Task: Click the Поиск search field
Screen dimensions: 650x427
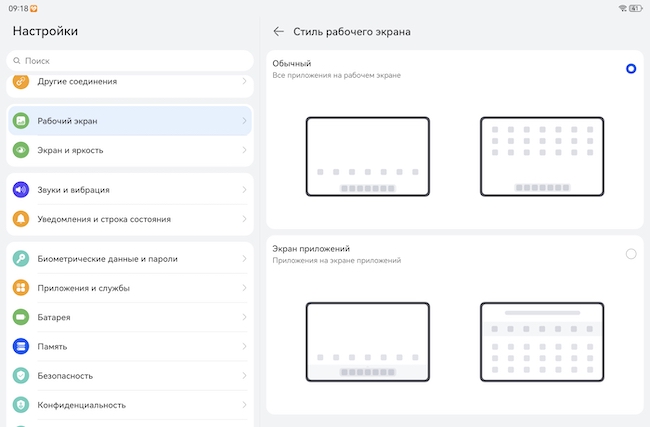Action: tap(130, 61)
